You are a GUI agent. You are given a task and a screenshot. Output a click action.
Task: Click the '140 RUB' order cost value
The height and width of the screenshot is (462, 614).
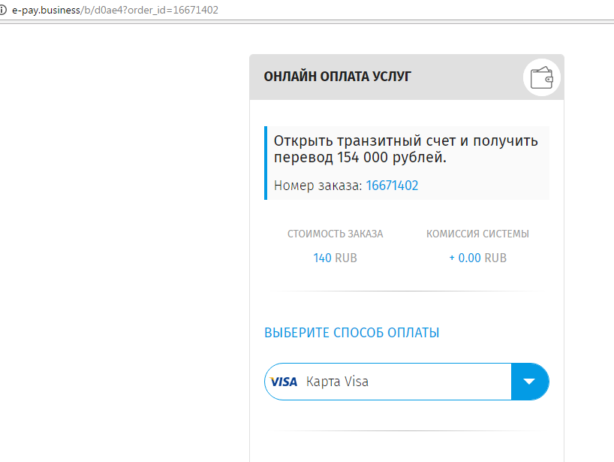pyautogui.click(x=335, y=258)
